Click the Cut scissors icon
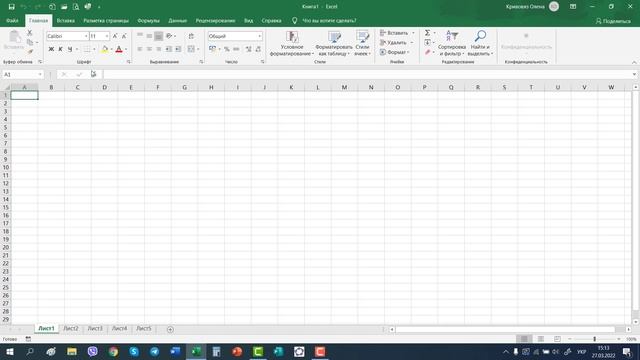 (29, 33)
